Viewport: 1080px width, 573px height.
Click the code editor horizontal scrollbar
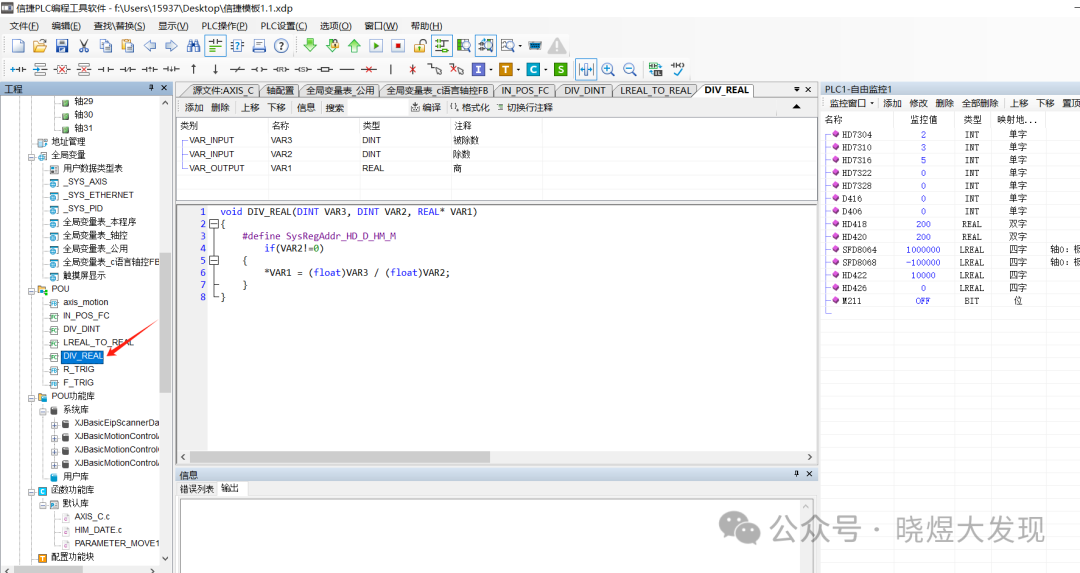click(340, 457)
